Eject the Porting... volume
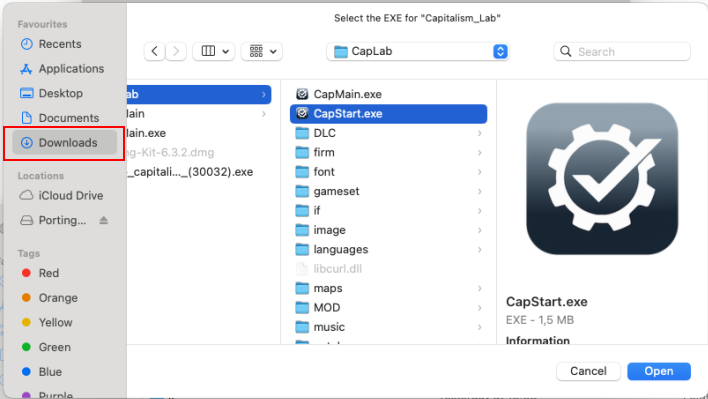This screenshot has height=399, width=708. (x=103, y=220)
